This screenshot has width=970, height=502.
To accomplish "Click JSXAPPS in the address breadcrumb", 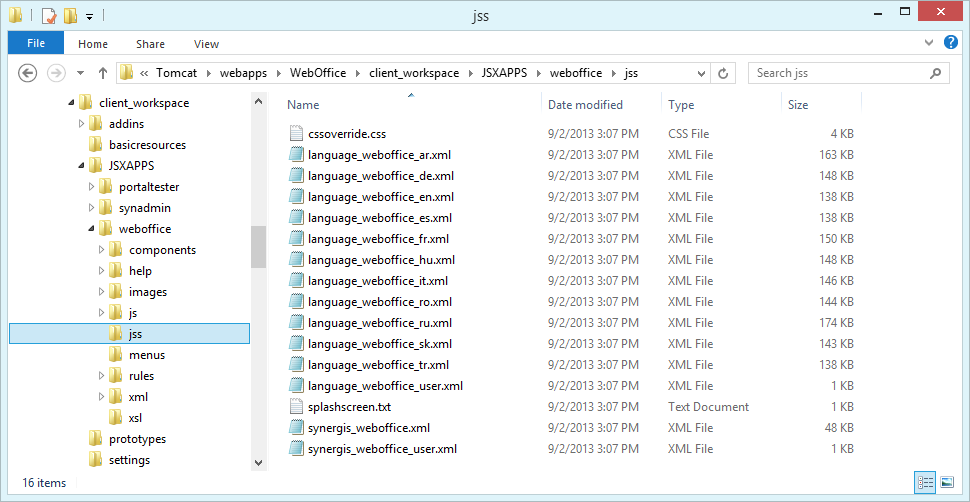I will coord(504,73).
